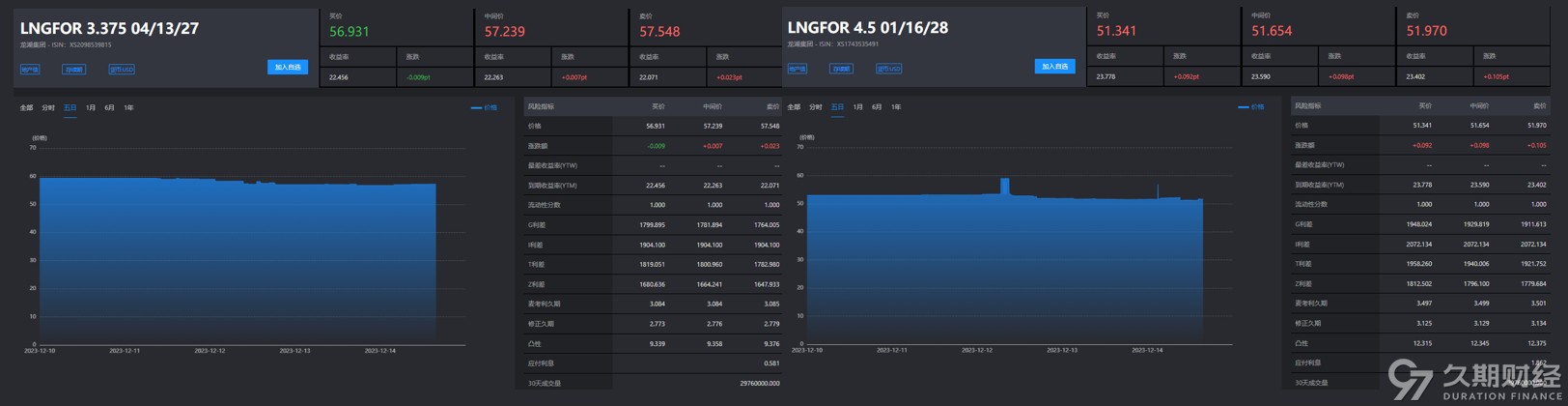Click Z利差 value 1812.502

(x=1419, y=283)
